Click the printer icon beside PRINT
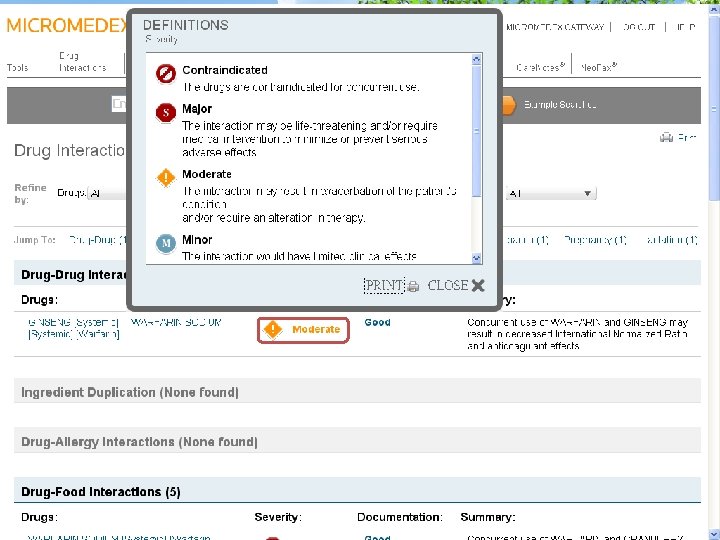Image resolution: width=720 pixels, height=540 pixels. 413,287
